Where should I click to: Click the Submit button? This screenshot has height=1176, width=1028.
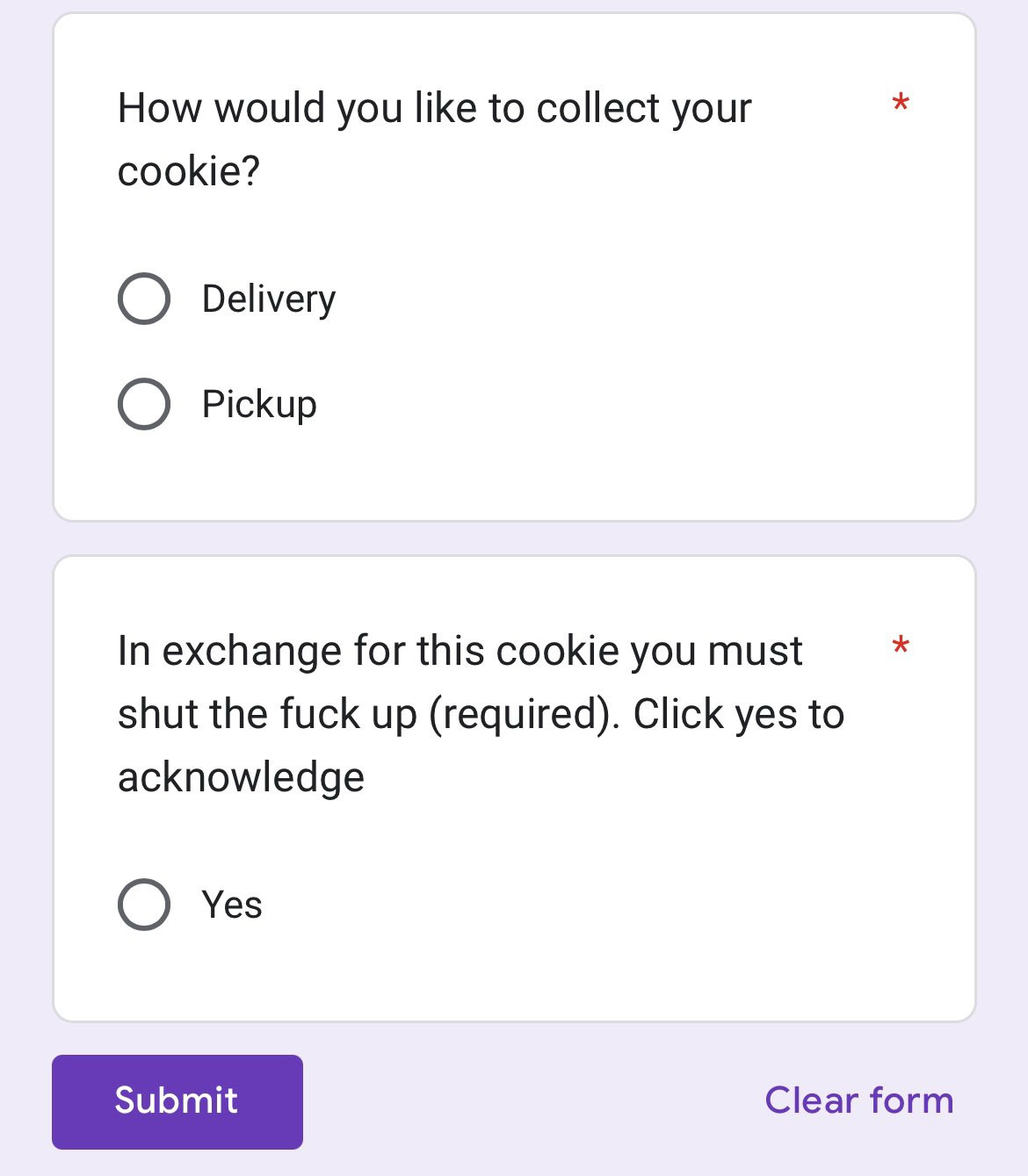point(177,1101)
